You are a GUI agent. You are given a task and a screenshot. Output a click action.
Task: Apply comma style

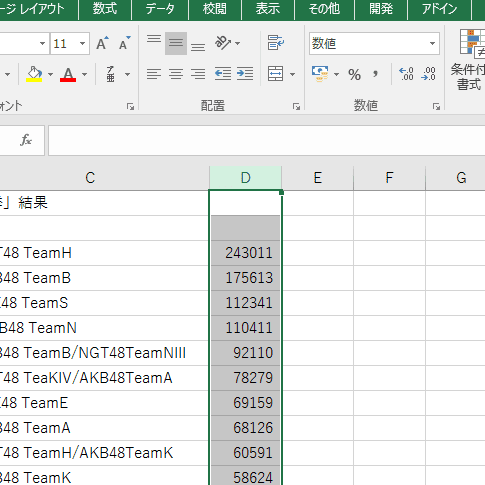[x=375, y=74]
